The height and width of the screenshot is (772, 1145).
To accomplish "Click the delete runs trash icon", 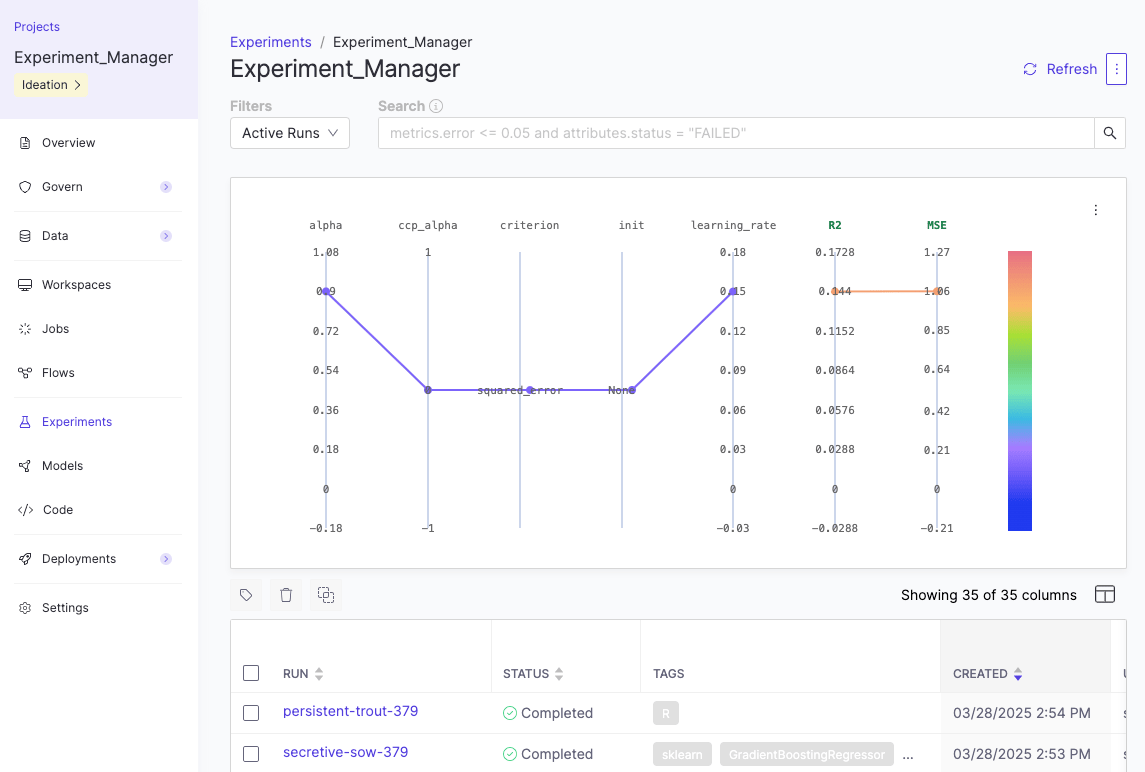I will point(286,595).
